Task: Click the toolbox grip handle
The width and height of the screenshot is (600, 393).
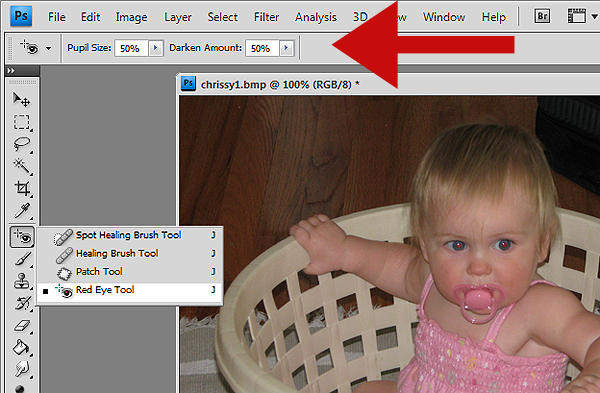Action: (x=22, y=82)
